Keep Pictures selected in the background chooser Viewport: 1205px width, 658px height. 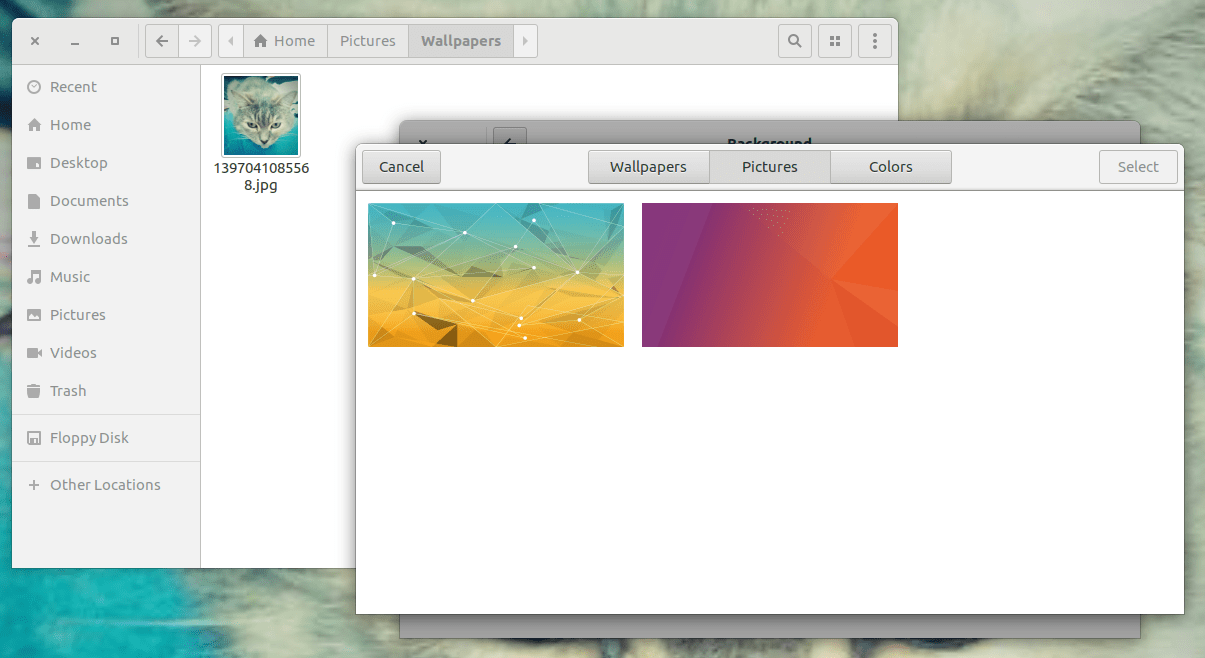point(769,166)
